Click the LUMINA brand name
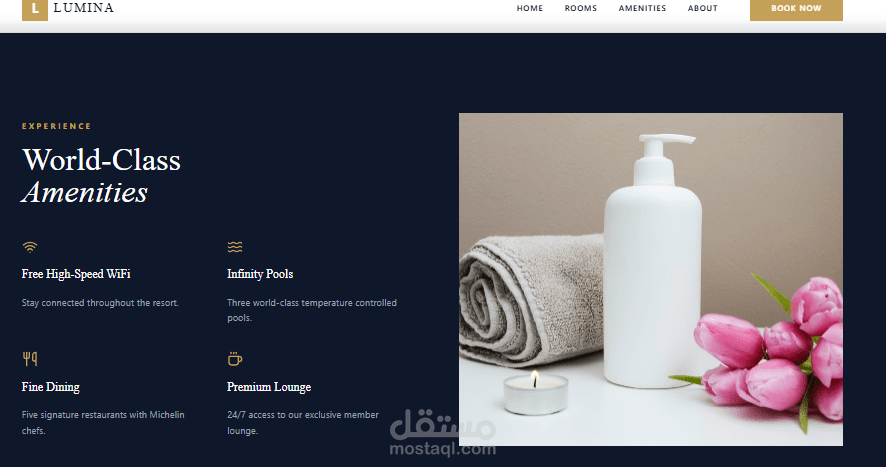The width and height of the screenshot is (886, 467). (84, 8)
